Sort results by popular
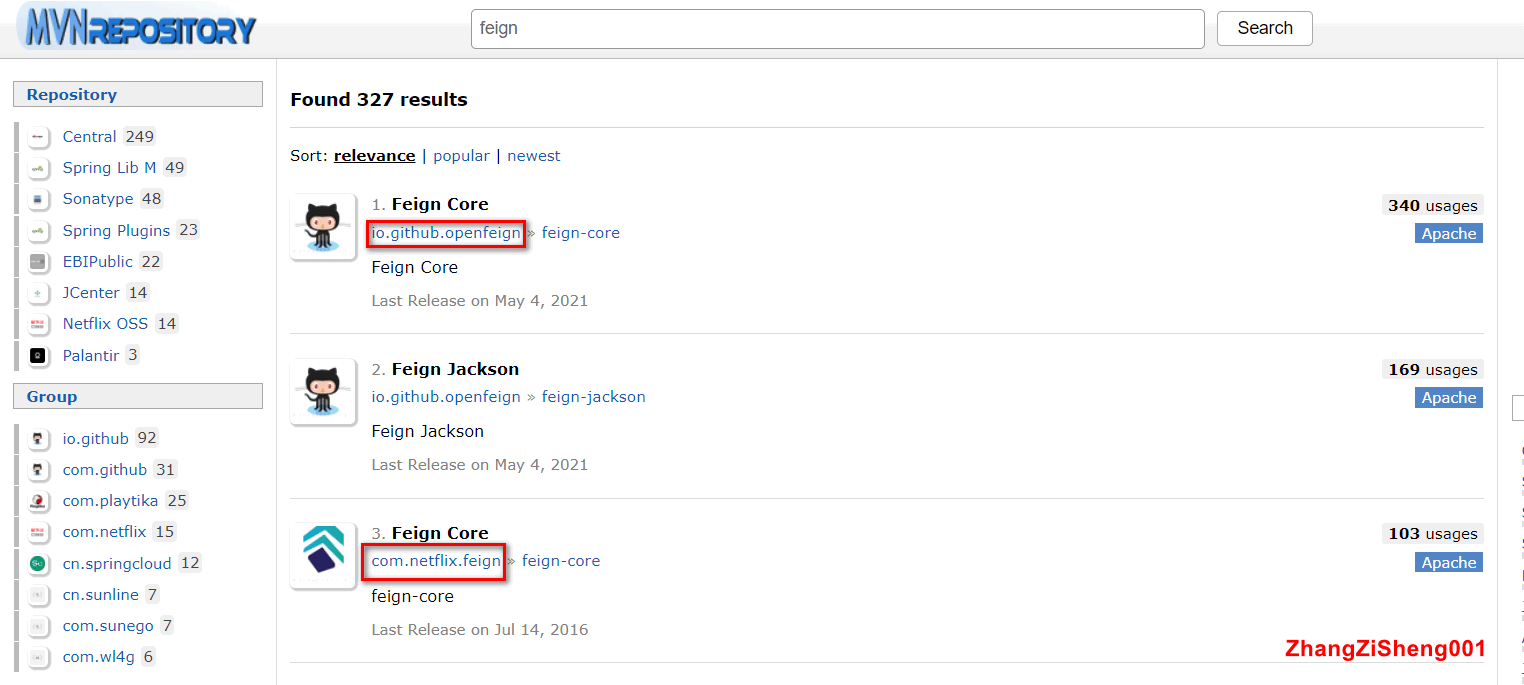 461,156
